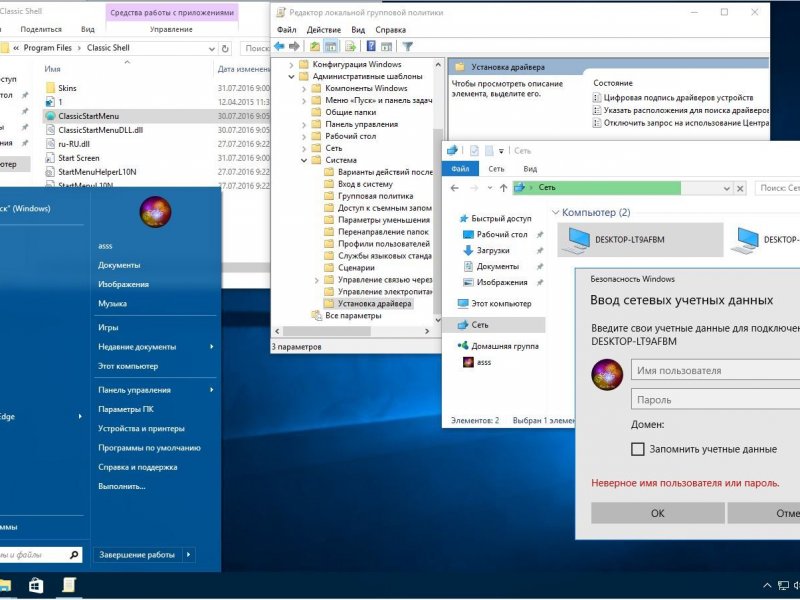Open Run from the start menu
This screenshot has width=800, height=600.
coord(121,486)
